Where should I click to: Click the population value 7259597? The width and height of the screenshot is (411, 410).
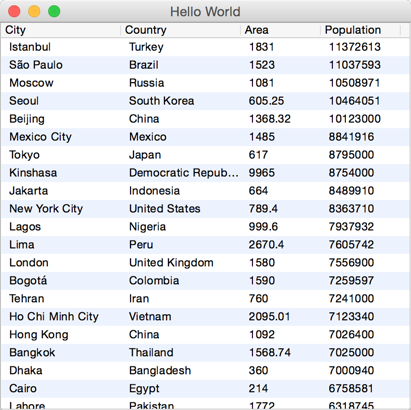[351, 281]
